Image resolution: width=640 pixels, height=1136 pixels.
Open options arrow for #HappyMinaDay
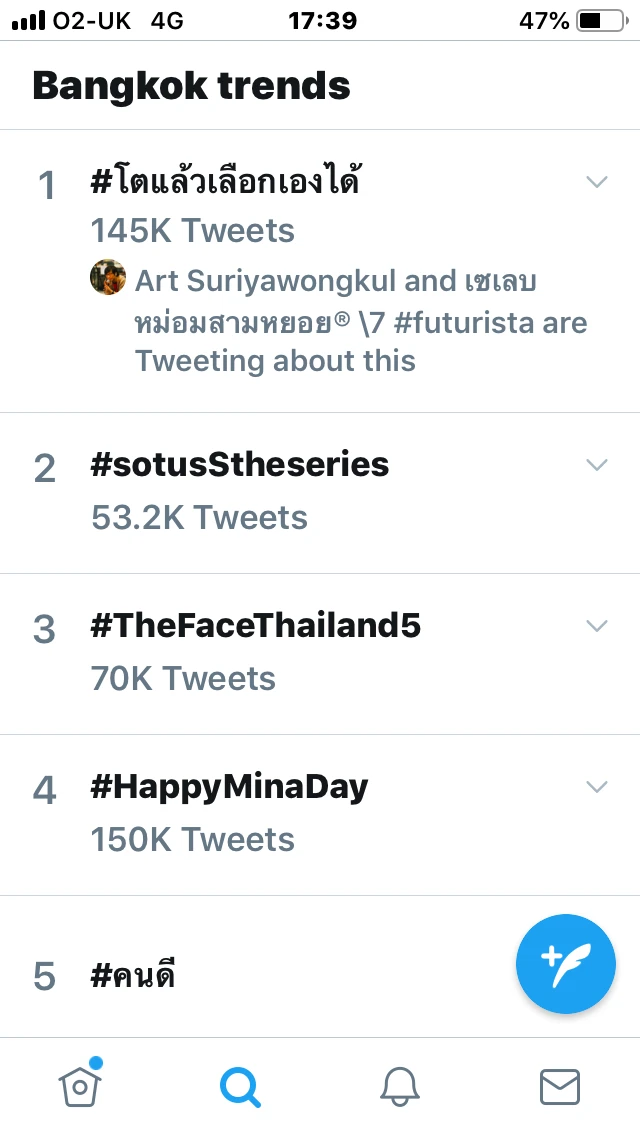point(597,786)
